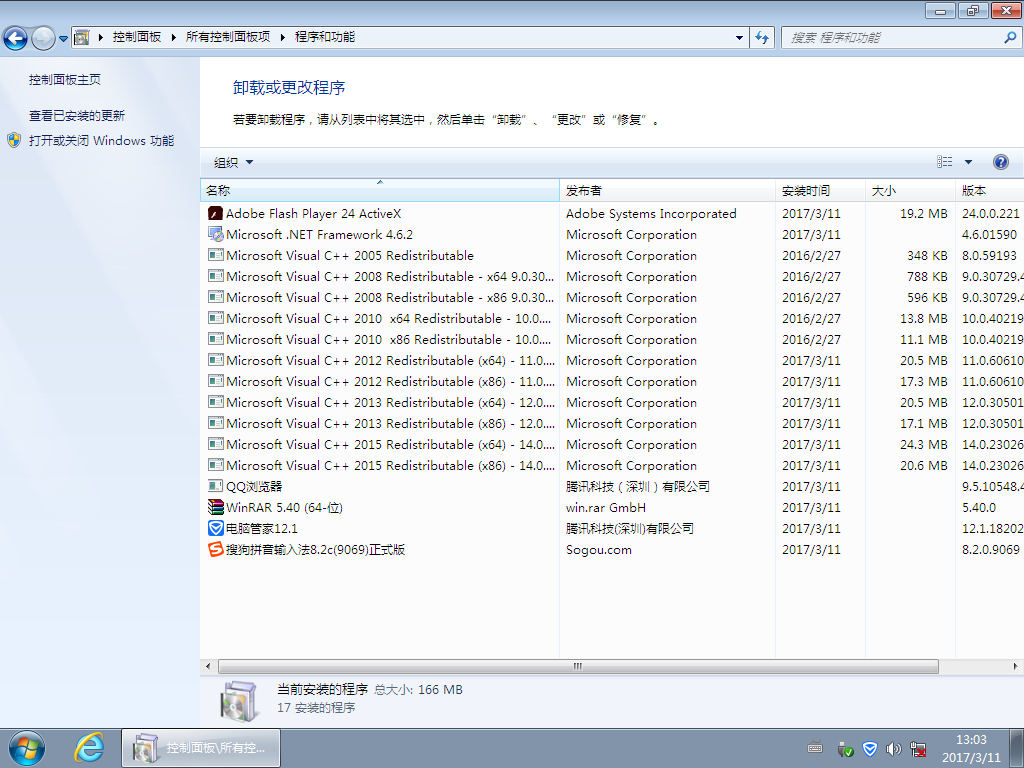
Task: Click the .NET Framework 4.6.2 icon
Action: click(x=216, y=234)
